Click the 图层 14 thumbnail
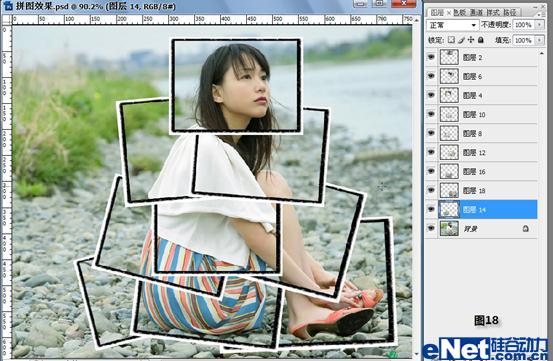This screenshot has height=361, width=553. [449, 209]
